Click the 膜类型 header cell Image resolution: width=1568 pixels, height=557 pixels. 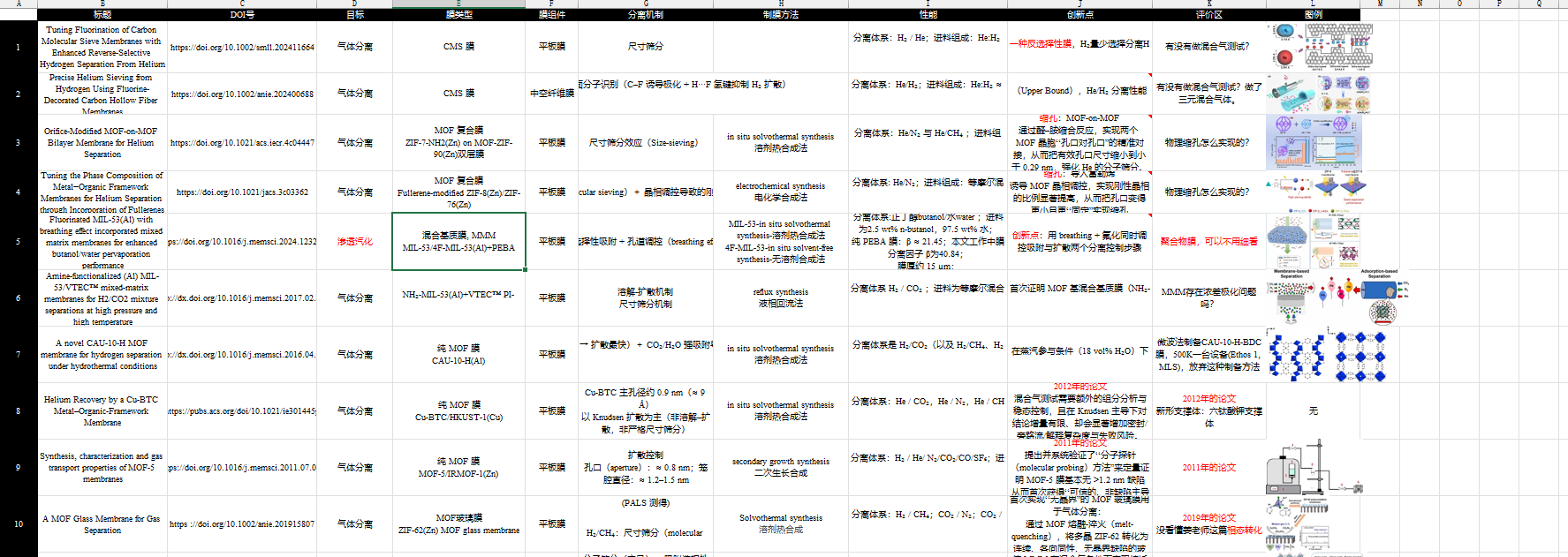point(458,14)
